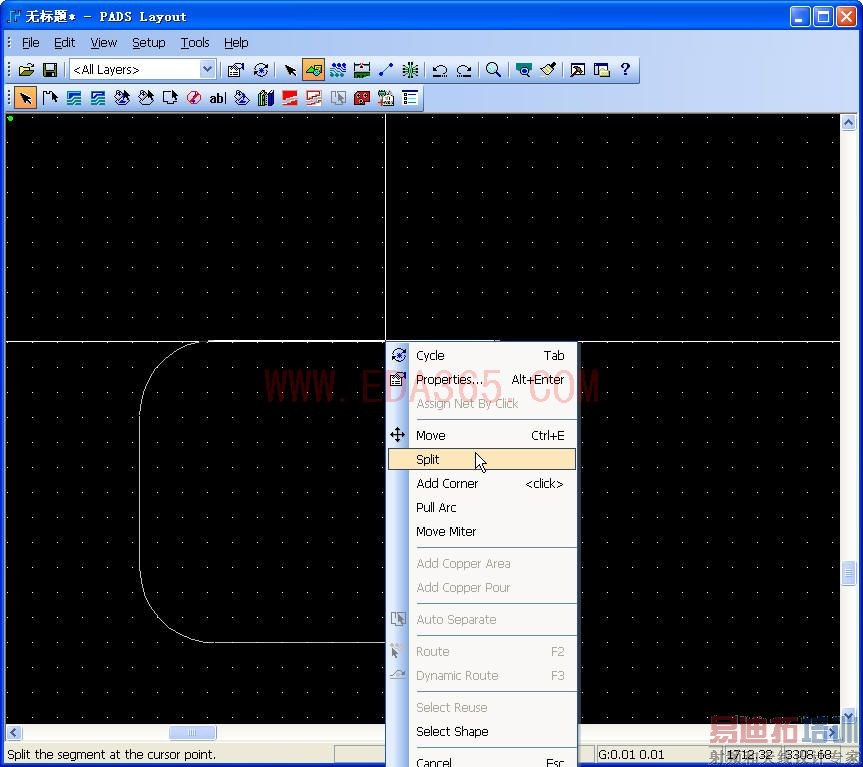Choose Properties... from the context menu
The width and height of the screenshot is (863, 767).
click(482, 380)
